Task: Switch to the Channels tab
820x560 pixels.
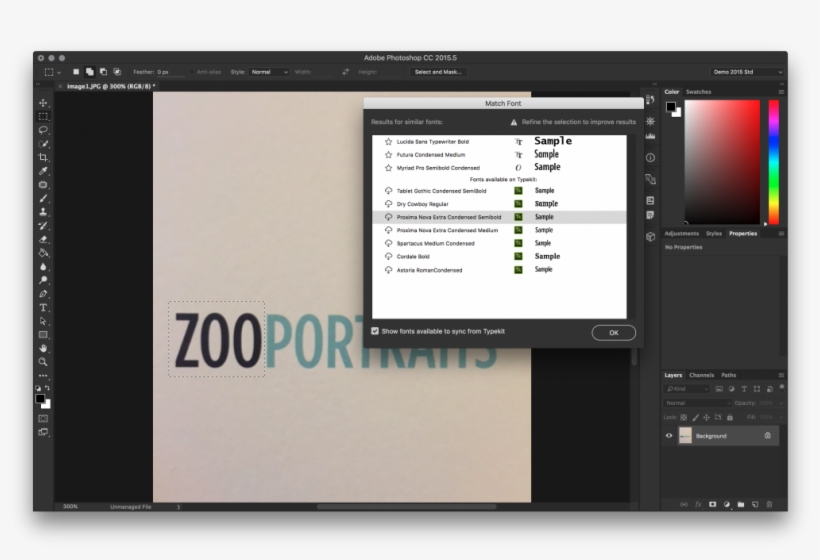Action: coord(701,375)
